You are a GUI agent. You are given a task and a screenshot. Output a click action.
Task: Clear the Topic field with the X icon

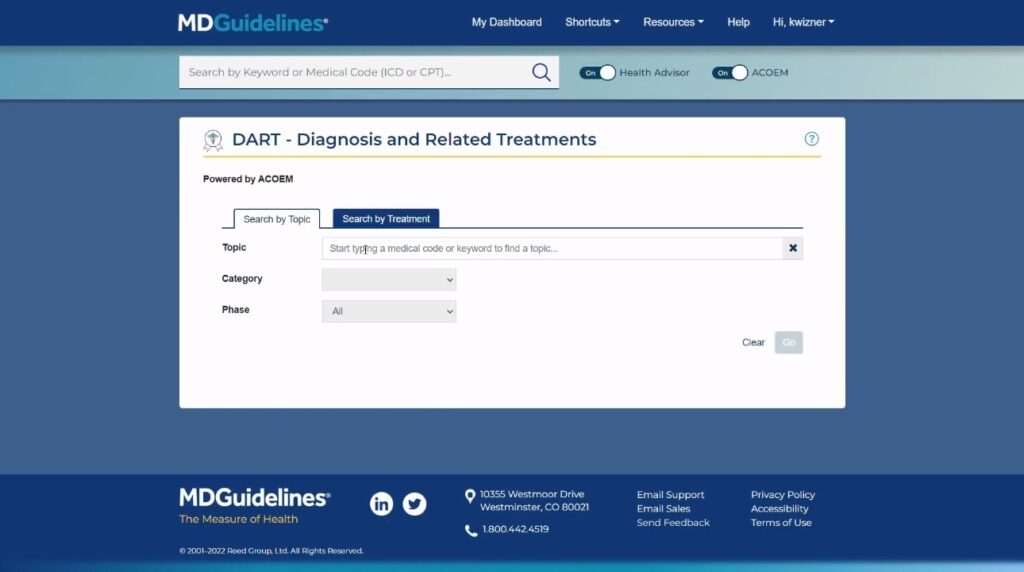click(x=793, y=248)
